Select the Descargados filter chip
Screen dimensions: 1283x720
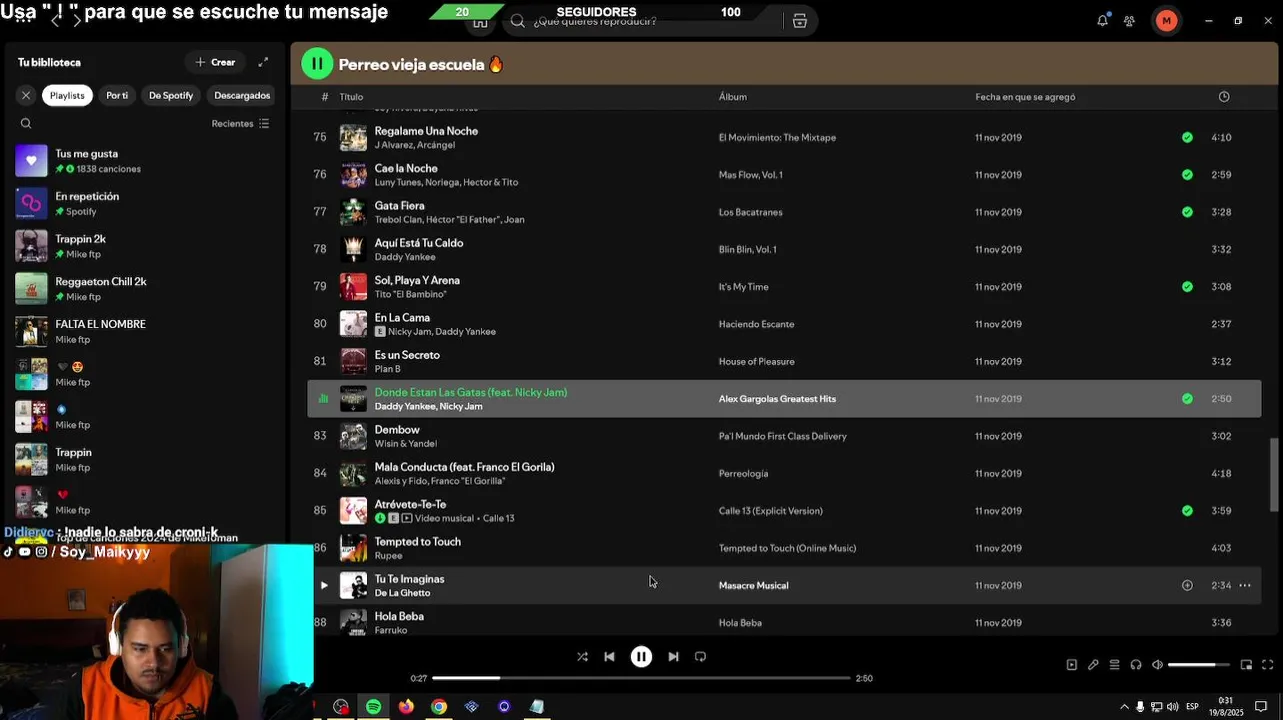pyautogui.click(x=242, y=95)
